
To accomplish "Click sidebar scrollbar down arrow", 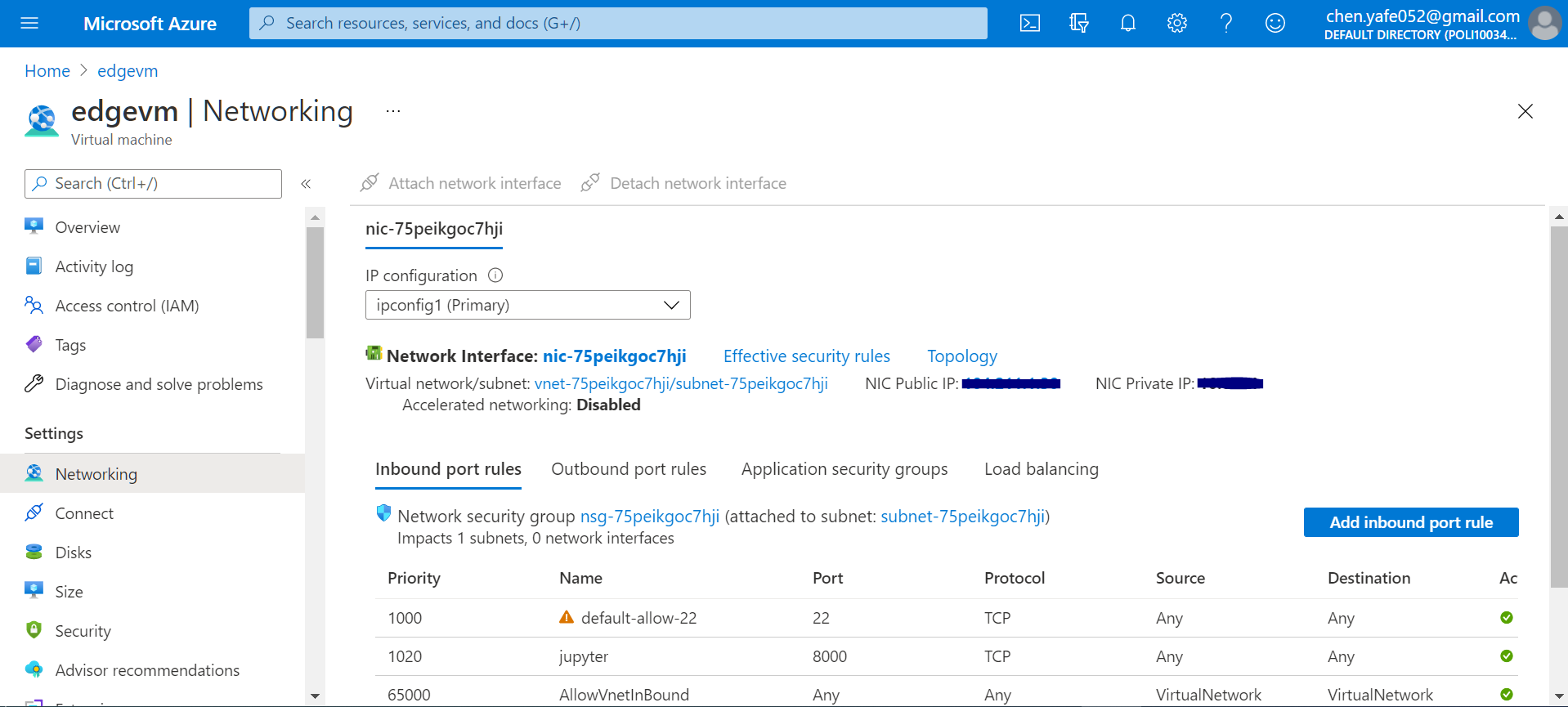I will coord(315,696).
